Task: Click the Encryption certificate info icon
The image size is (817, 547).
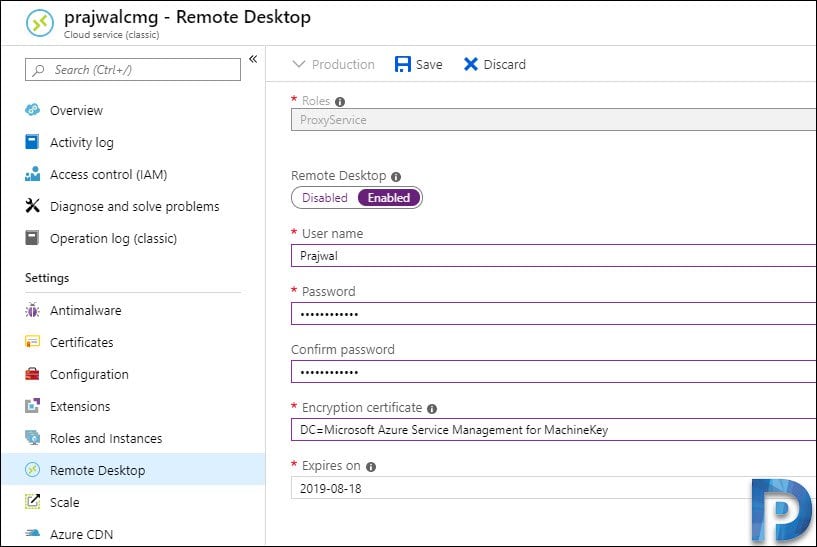Action: click(x=432, y=409)
